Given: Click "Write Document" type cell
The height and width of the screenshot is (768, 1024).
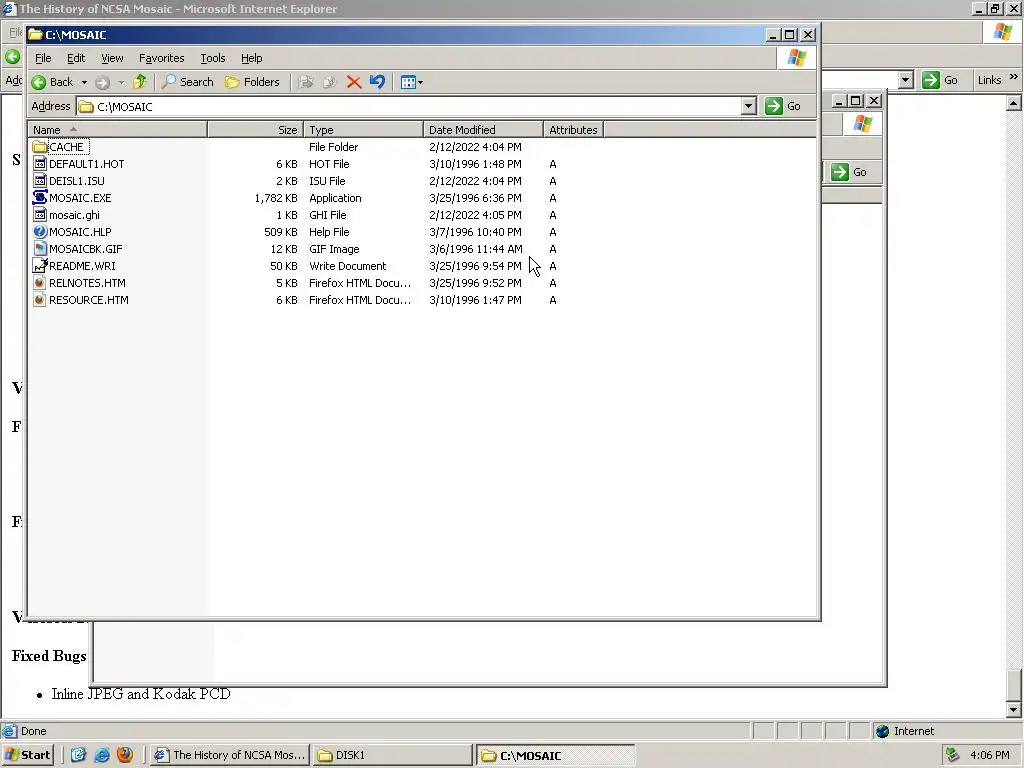Looking at the screenshot, I should 347,266.
